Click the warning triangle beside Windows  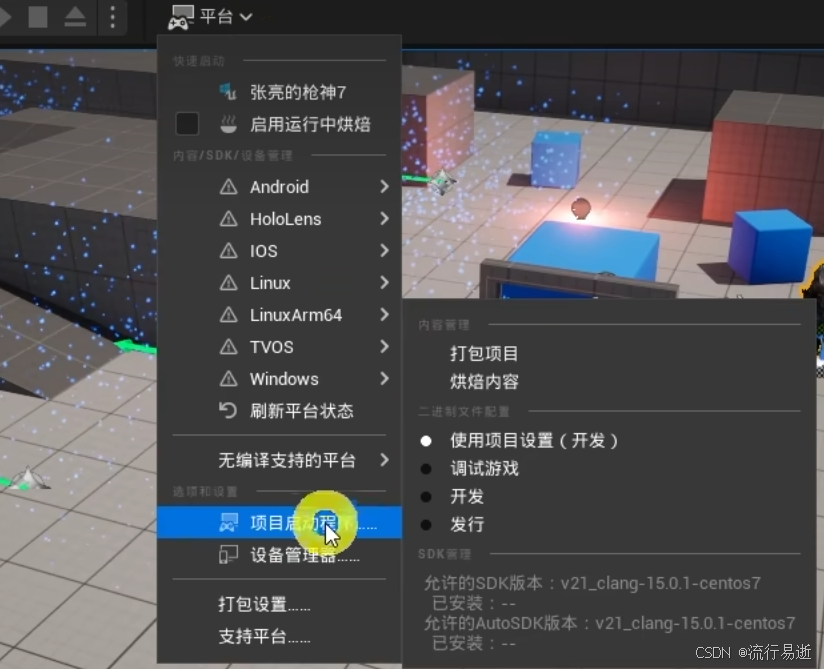coord(229,379)
